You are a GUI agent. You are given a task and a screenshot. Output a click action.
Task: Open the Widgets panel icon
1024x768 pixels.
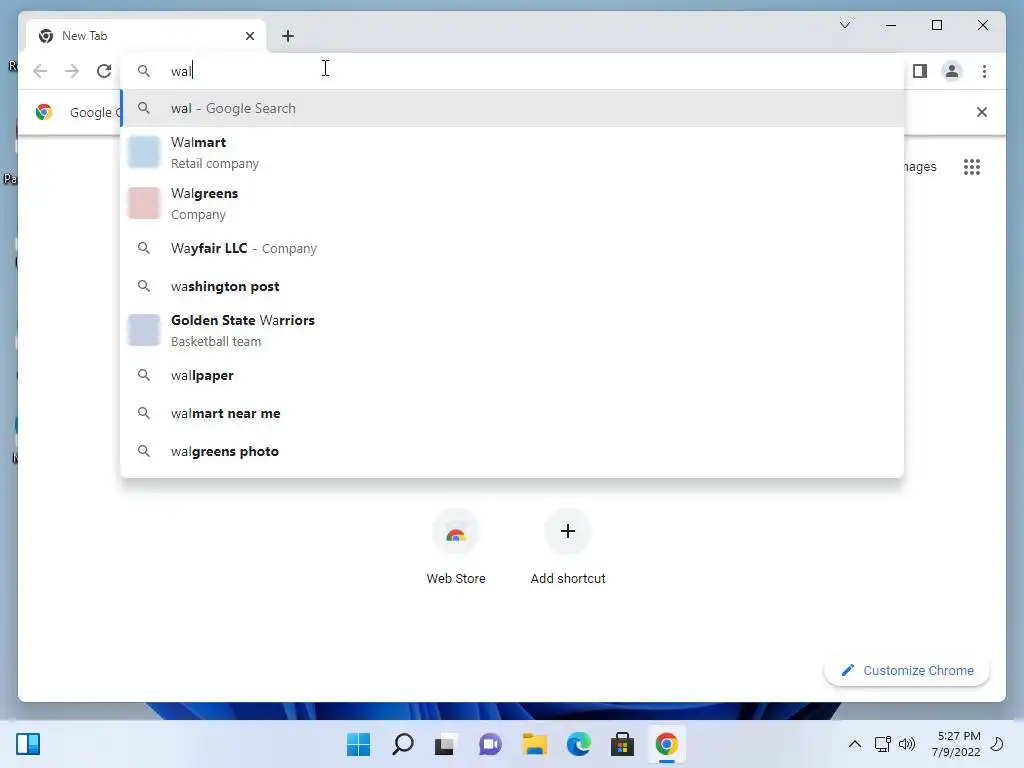pos(28,744)
